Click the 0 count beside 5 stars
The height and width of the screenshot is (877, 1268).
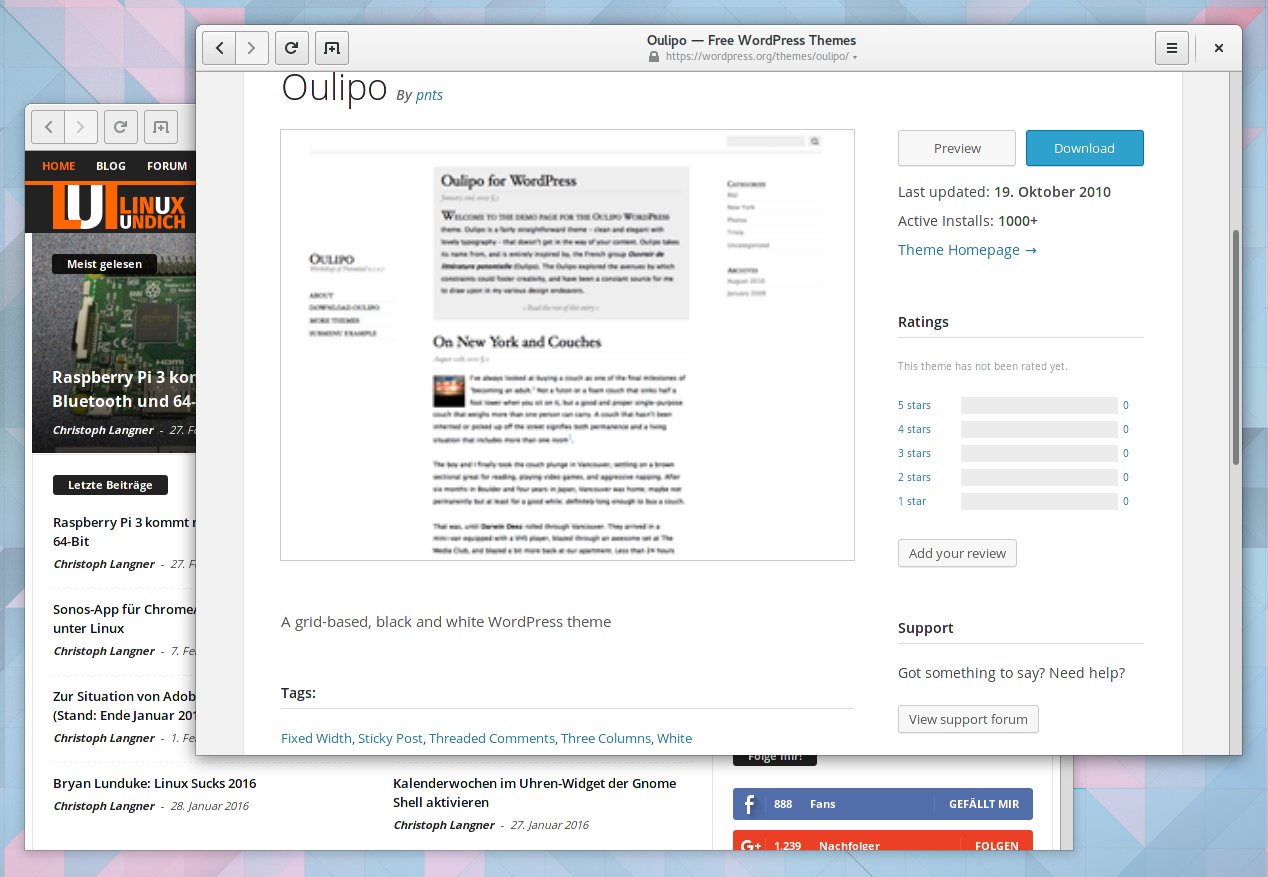(1126, 405)
